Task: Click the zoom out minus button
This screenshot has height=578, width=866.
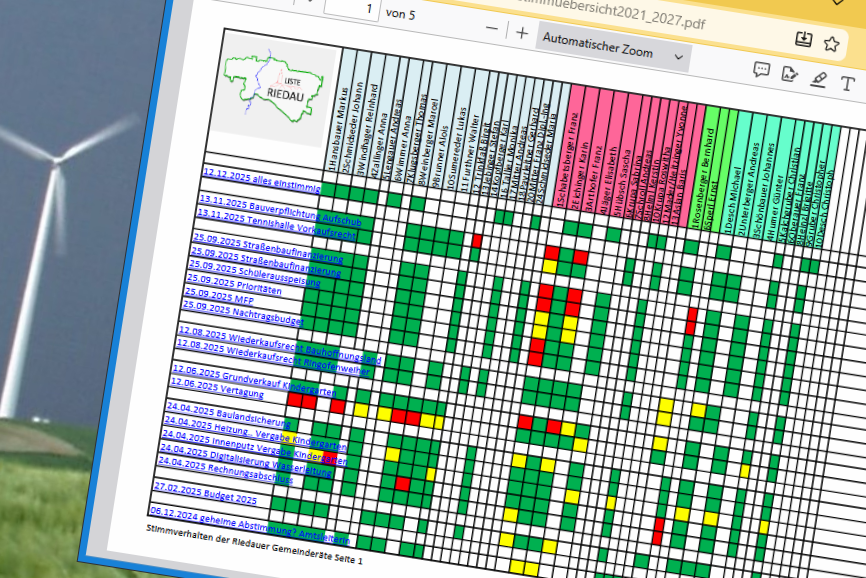Action: pyautogui.click(x=491, y=31)
